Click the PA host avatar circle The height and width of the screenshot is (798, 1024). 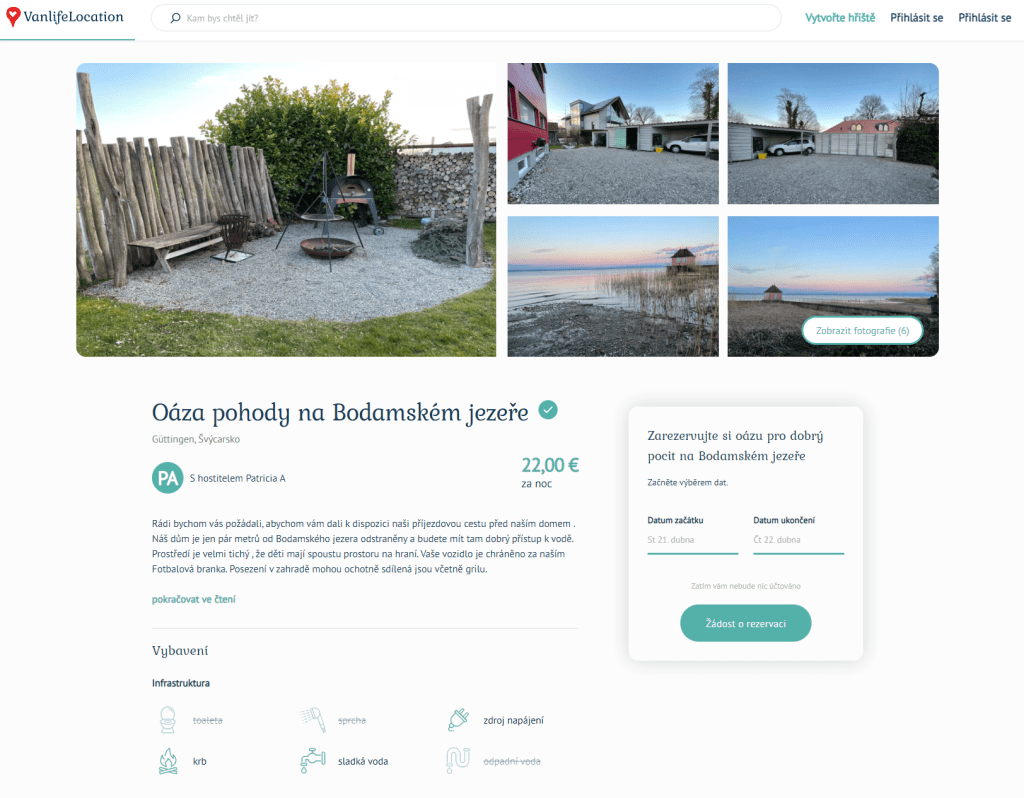[x=168, y=478]
